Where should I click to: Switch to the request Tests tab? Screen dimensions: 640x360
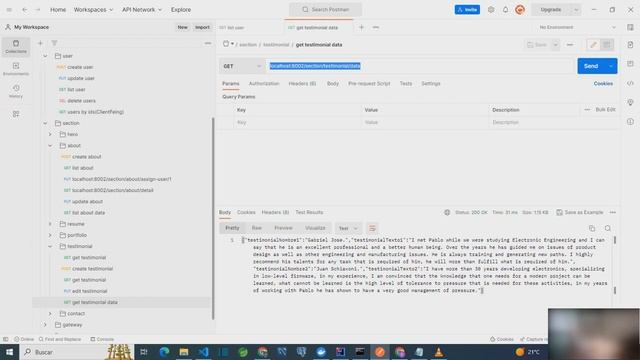tap(406, 83)
